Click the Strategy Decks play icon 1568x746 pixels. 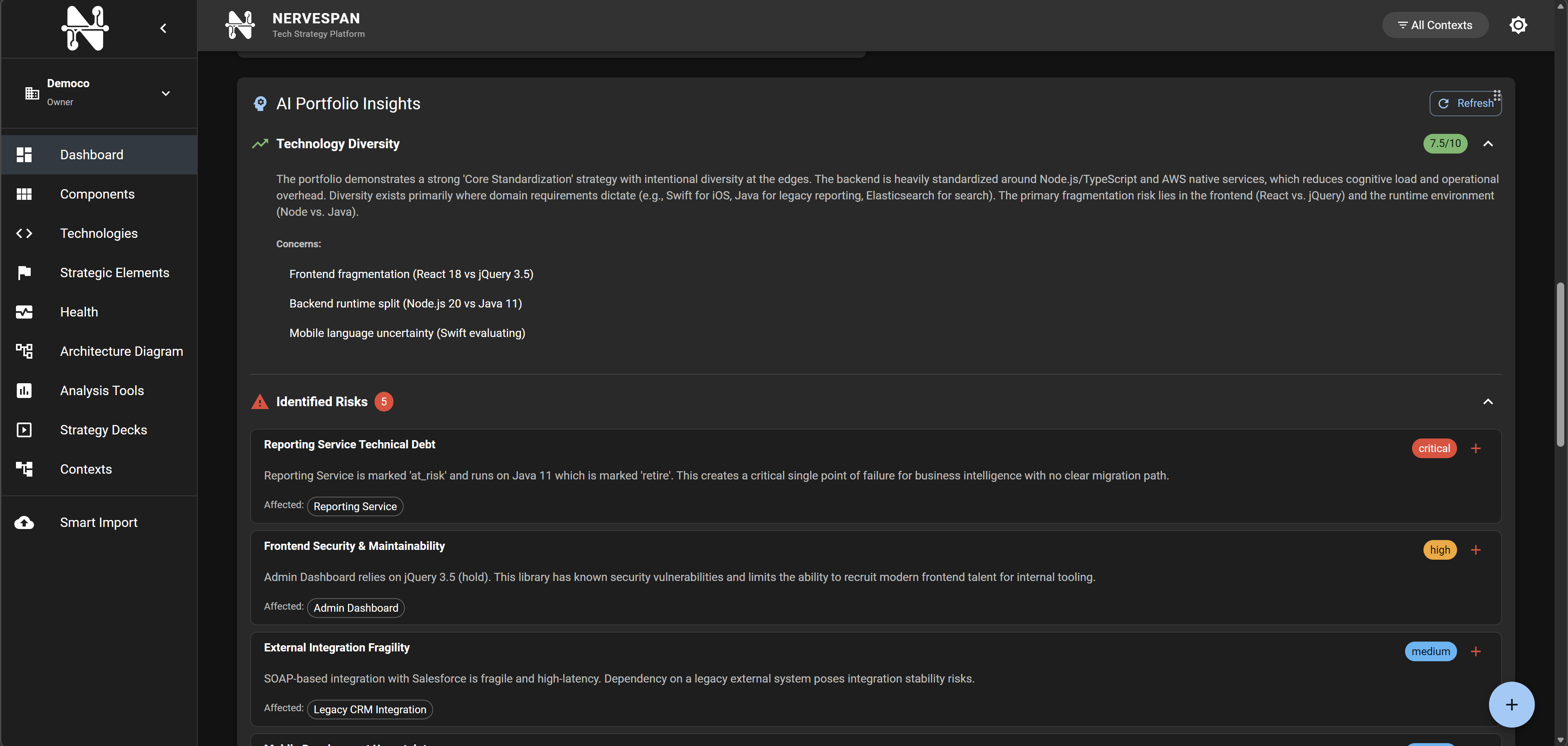[x=24, y=430]
